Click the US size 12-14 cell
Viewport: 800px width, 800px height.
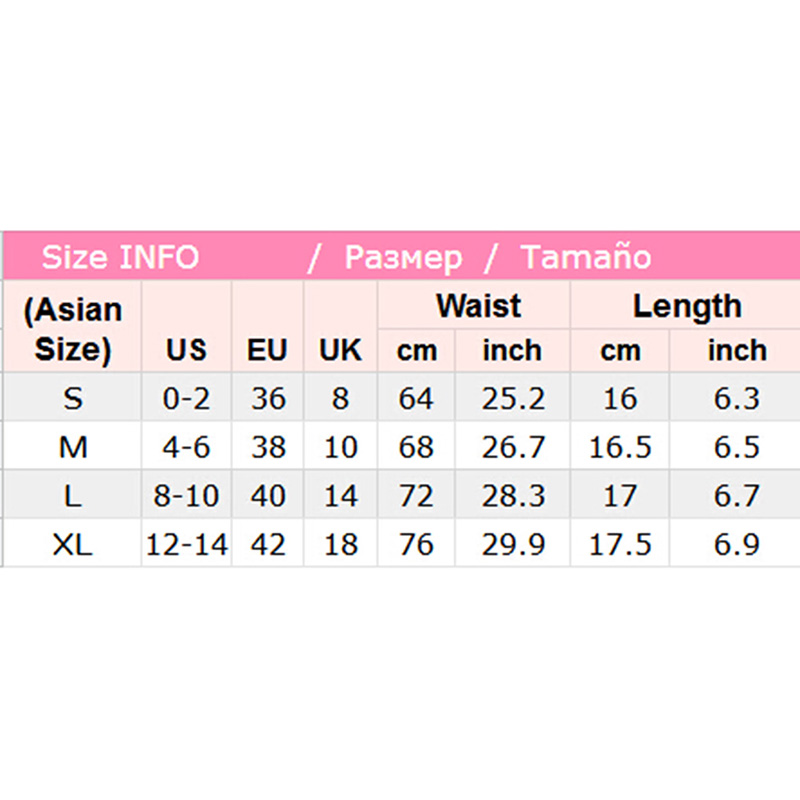[186, 545]
